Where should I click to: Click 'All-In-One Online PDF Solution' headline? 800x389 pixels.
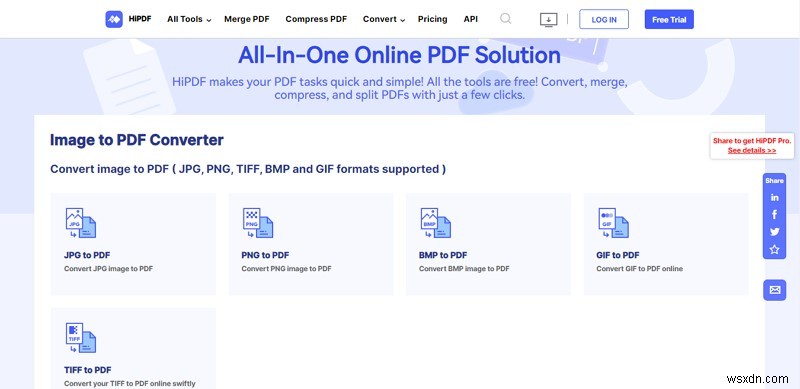tap(399, 55)
